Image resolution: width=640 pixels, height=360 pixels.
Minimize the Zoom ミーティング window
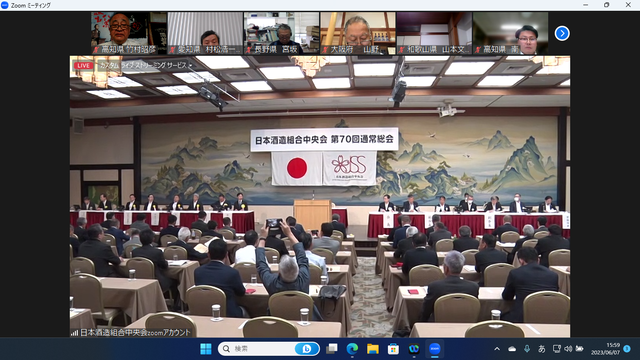[586, 5]
